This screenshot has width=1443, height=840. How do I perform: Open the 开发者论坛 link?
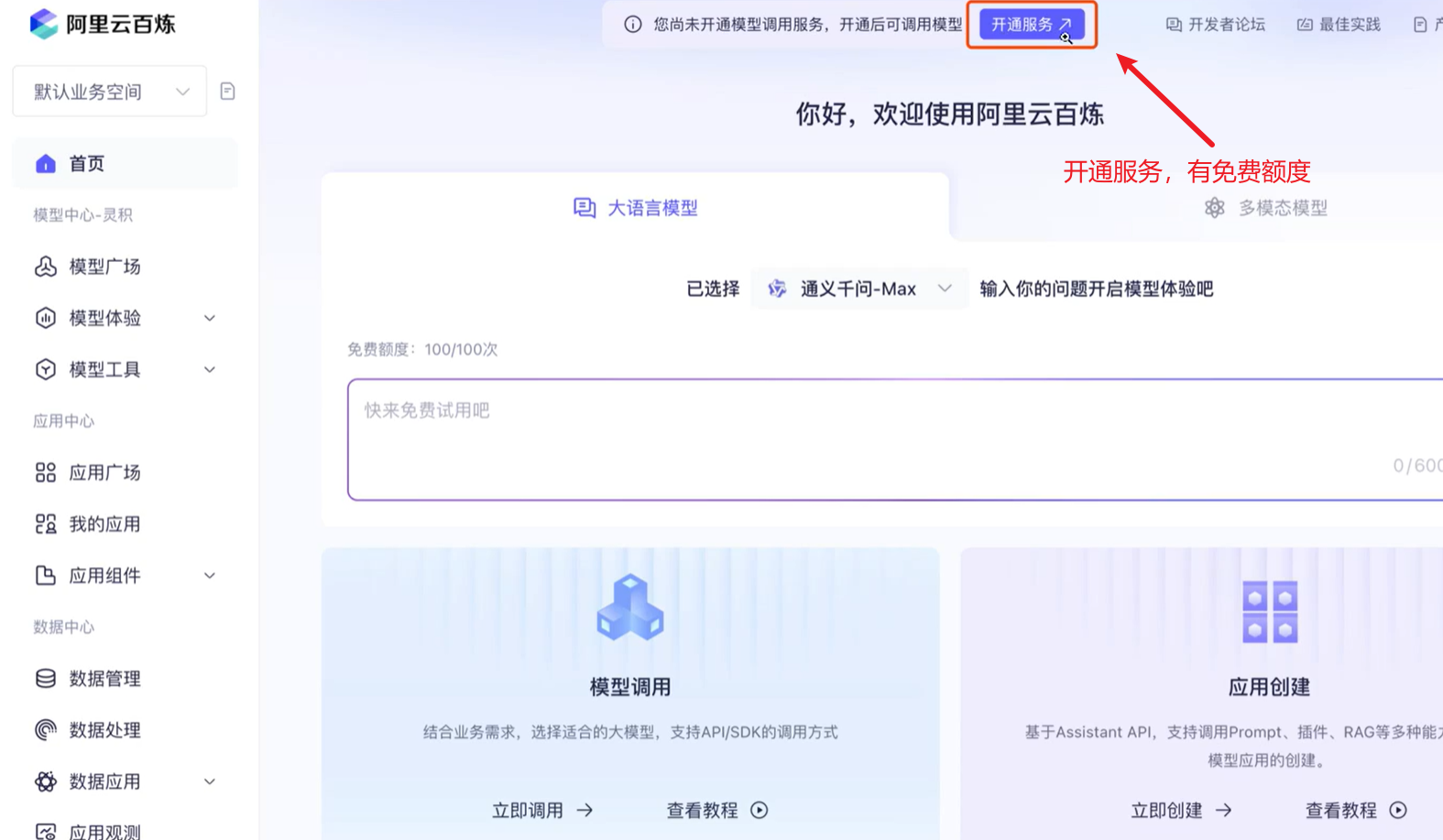click(x=1216, y=25)
